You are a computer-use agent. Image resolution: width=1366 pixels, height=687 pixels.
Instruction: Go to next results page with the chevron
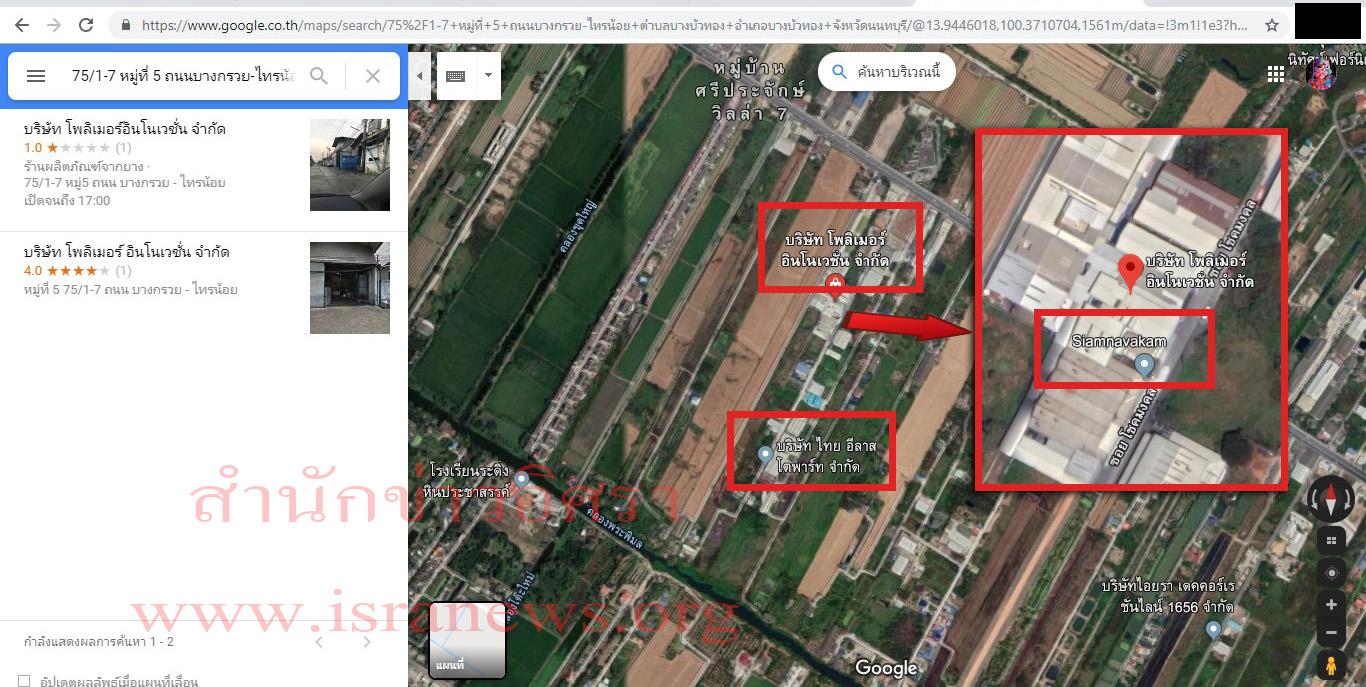pos(367,641)
